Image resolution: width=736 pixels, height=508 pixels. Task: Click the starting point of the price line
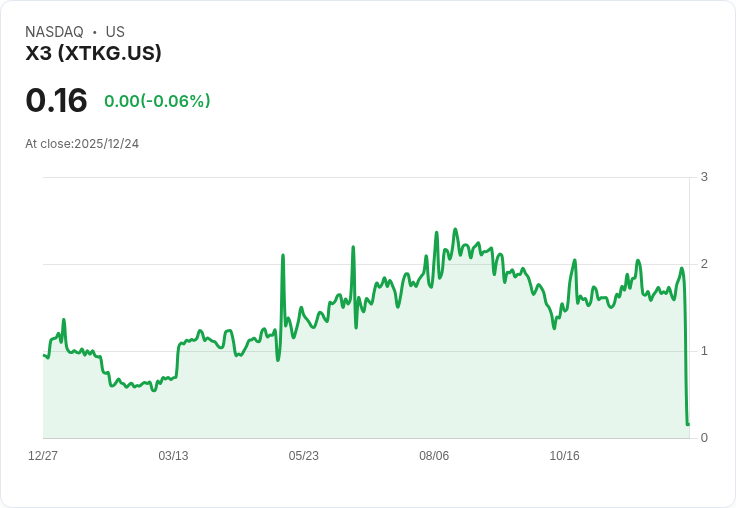coord(44,355)
